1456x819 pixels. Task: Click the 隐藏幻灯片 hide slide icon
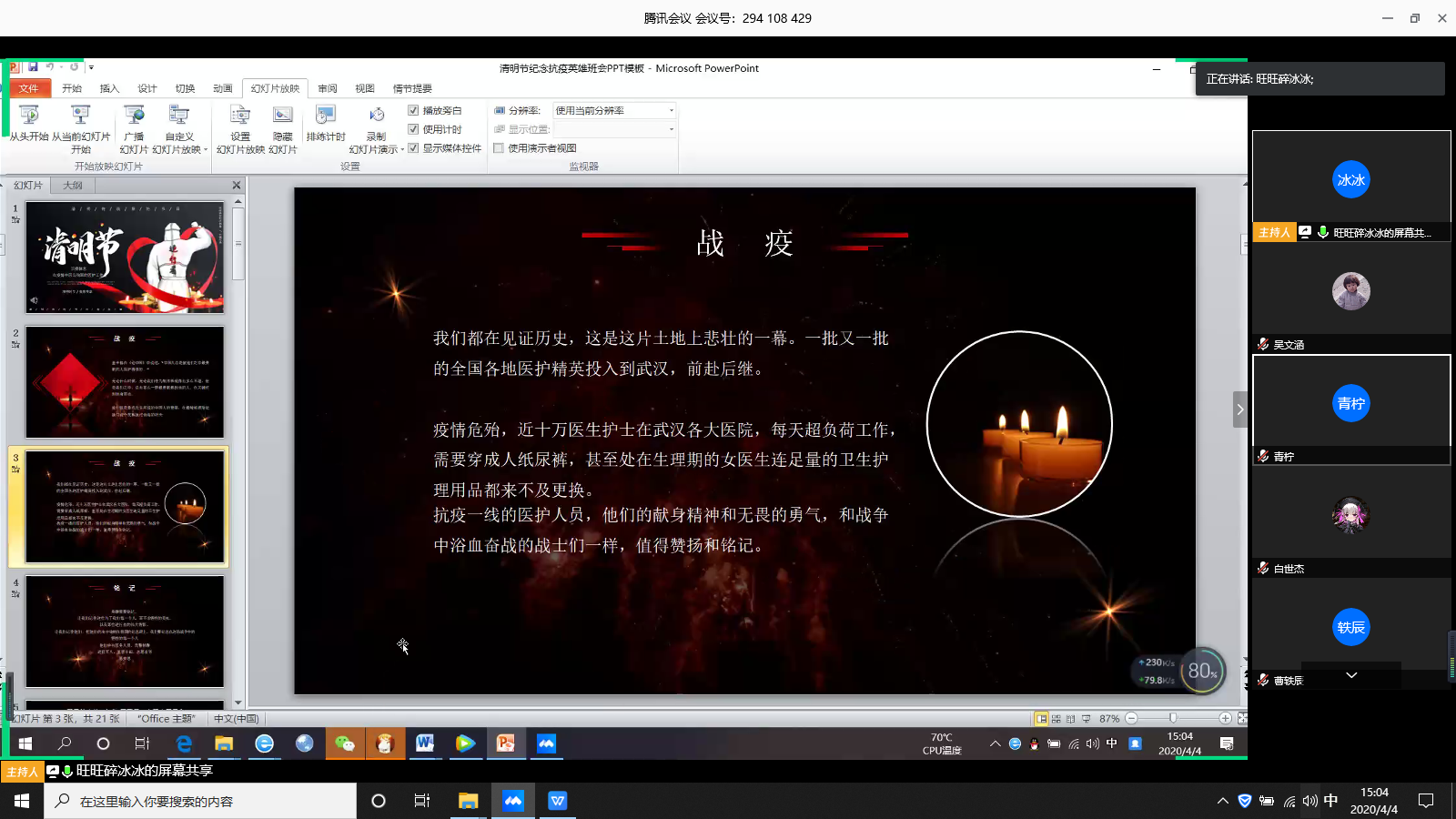pyautogui.click(x=283, y=116)
